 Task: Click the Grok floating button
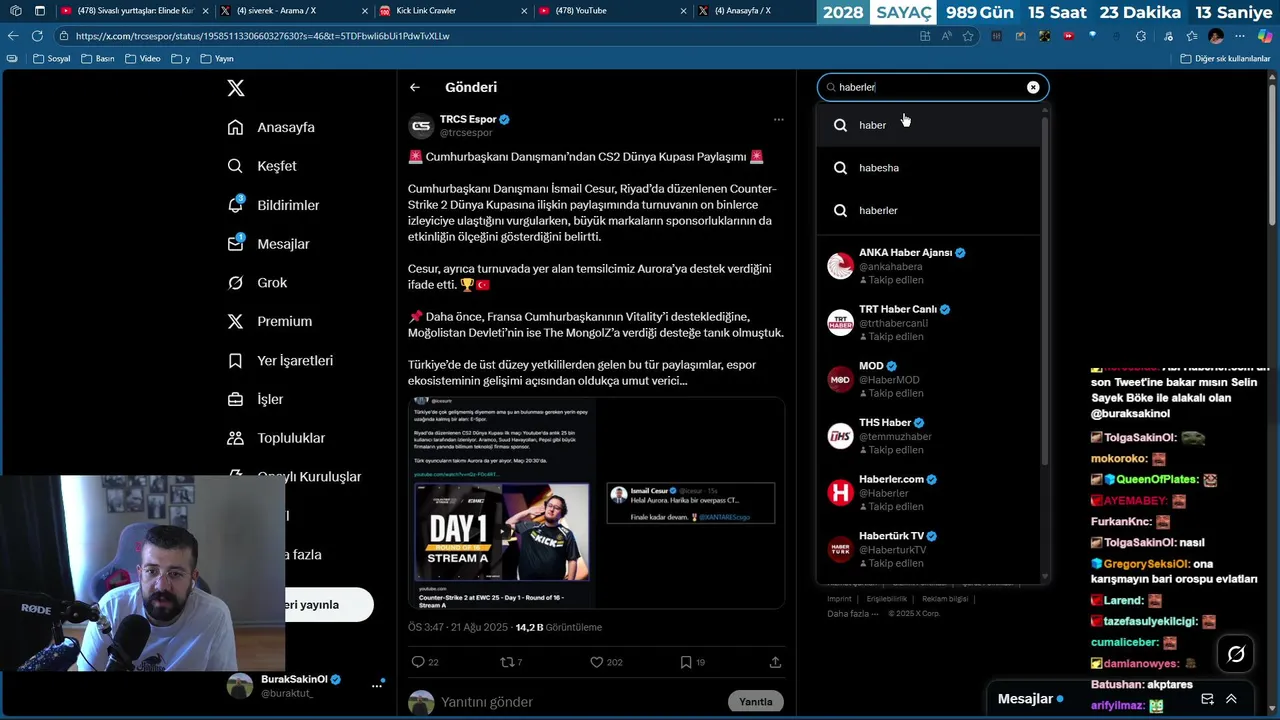pyautogui.click(x=1236, y=654)
